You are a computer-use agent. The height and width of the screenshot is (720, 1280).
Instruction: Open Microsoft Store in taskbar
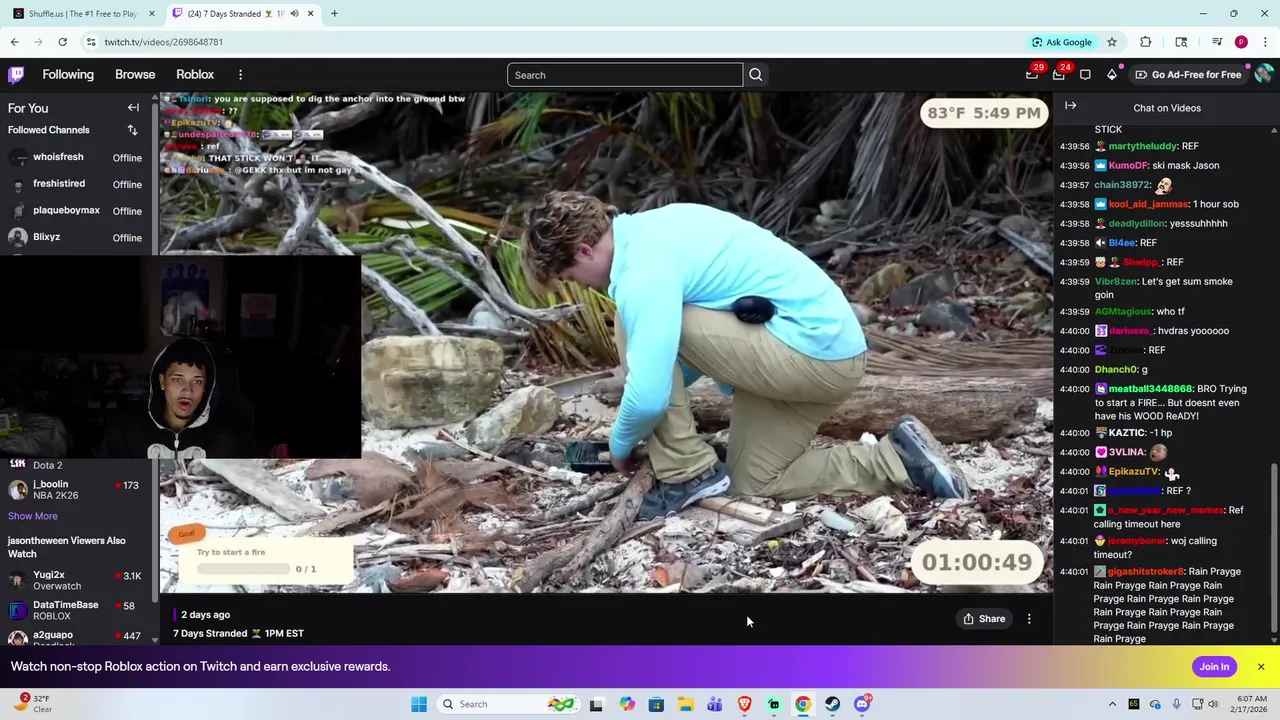tap(656, 704)
